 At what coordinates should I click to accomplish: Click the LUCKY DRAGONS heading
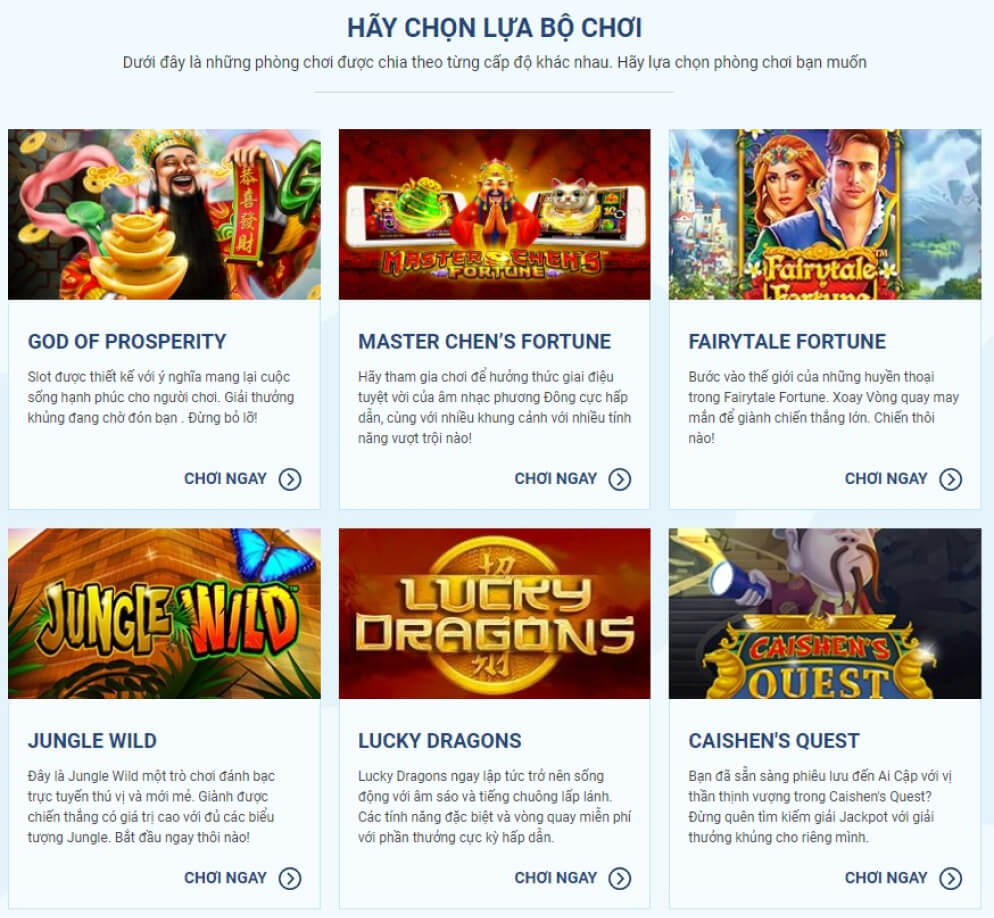(439, 740)
